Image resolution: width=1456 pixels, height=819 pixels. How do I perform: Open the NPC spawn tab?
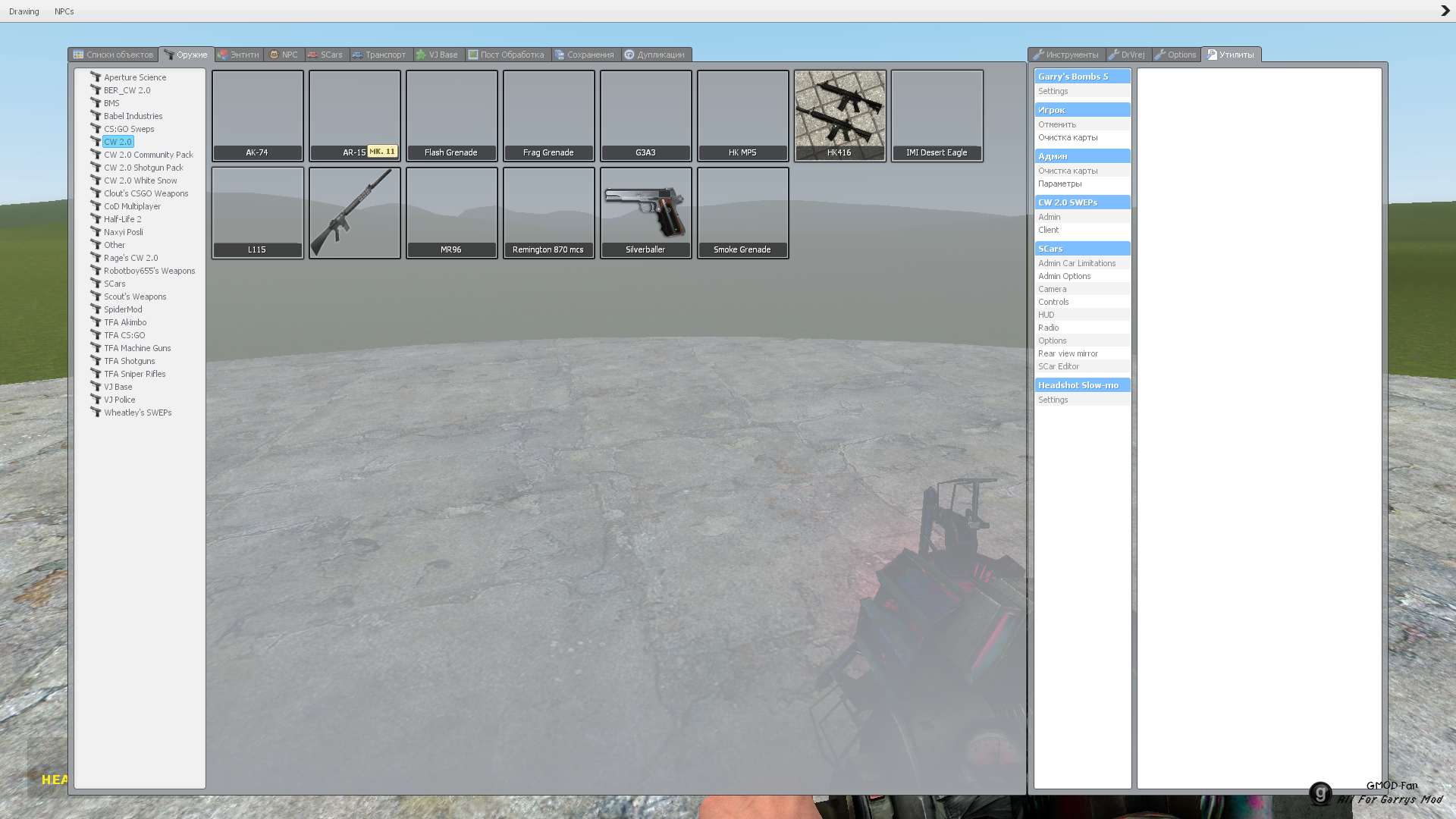[x=284, y=55]
